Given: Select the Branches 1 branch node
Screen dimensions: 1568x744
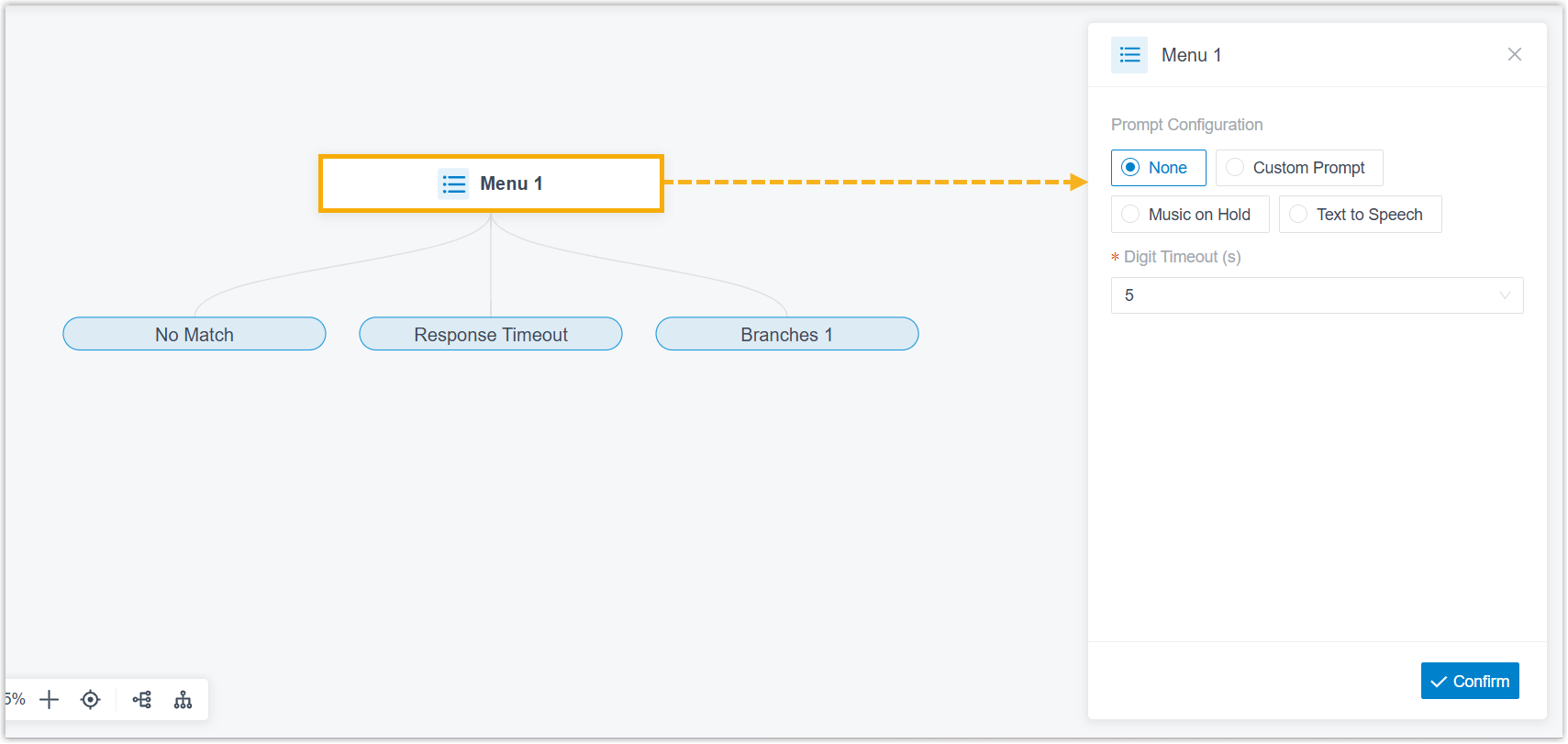Looking at the screenshot, I should (x=787, y=334).
